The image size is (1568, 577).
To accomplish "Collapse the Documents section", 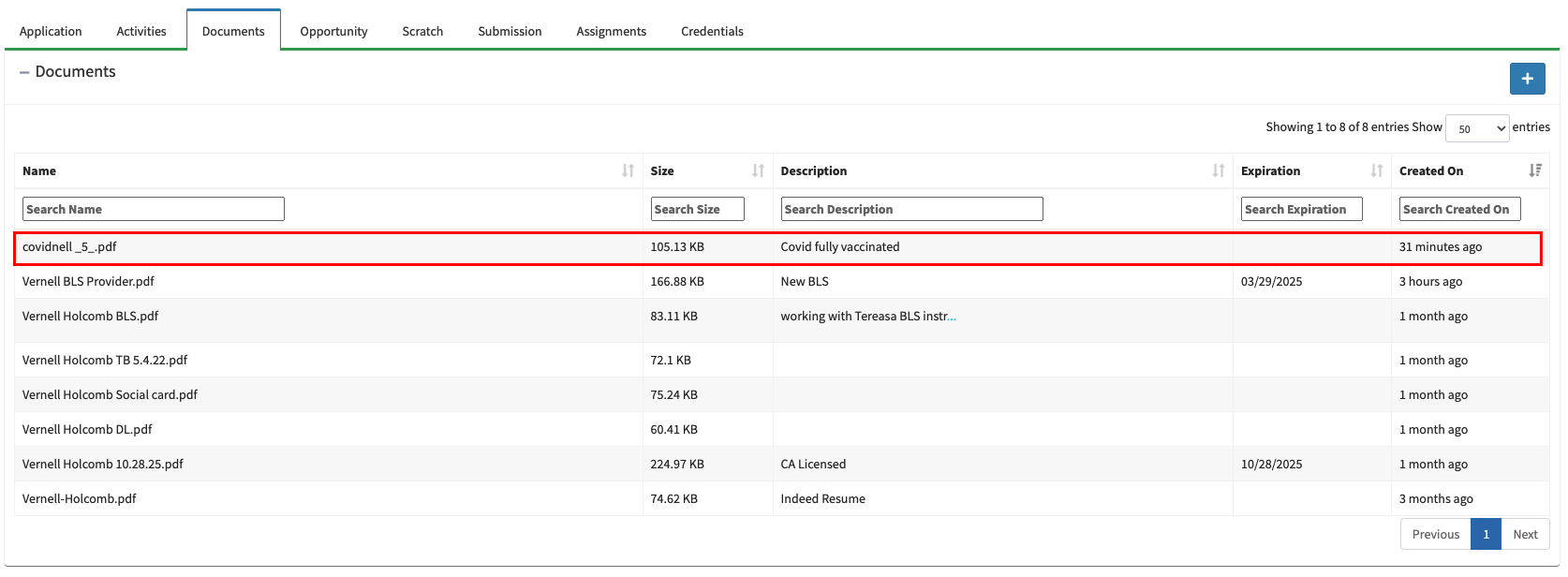I will (x=24, y=72).
